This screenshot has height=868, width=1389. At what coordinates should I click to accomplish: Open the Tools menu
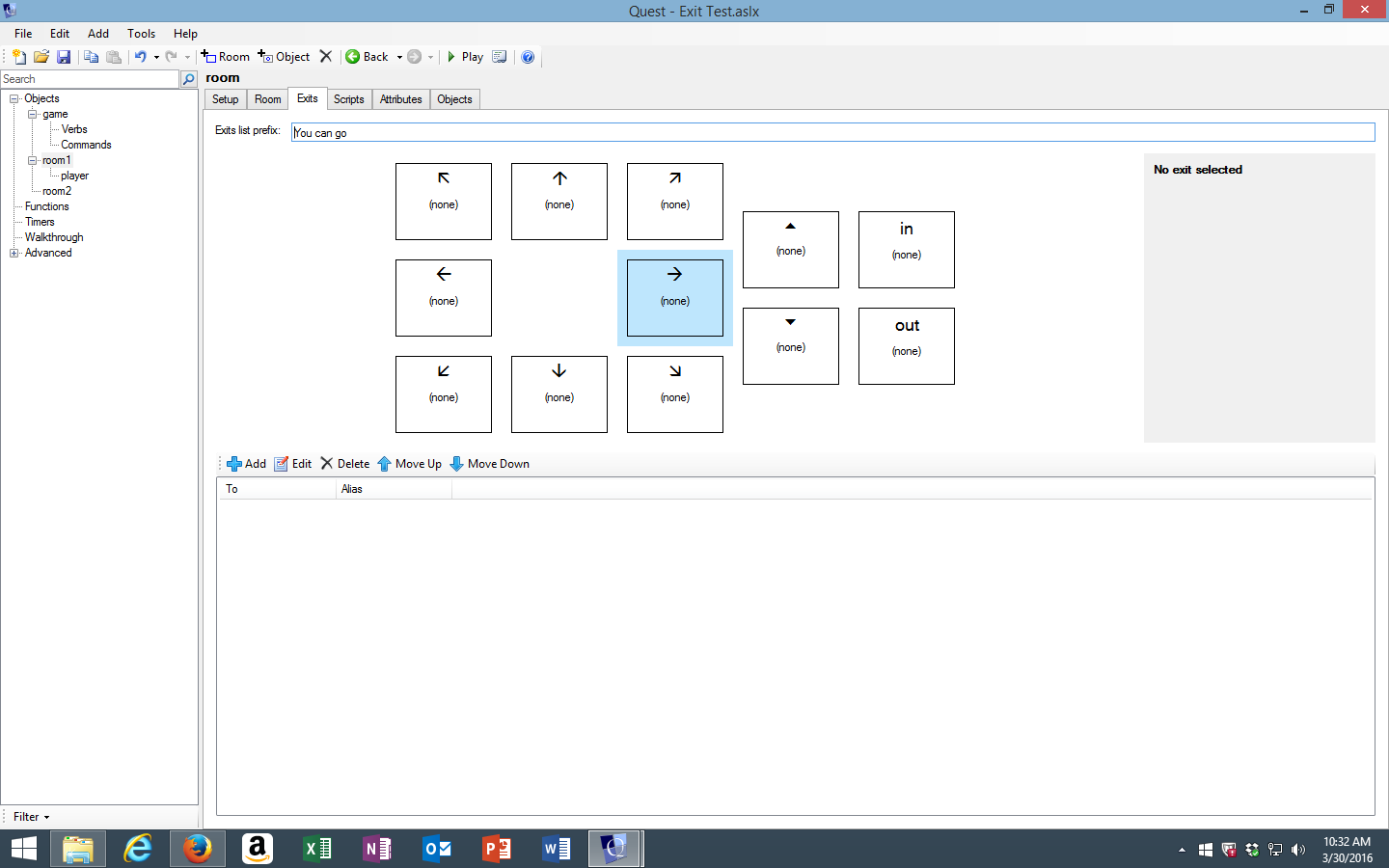(x=141, y=33)
